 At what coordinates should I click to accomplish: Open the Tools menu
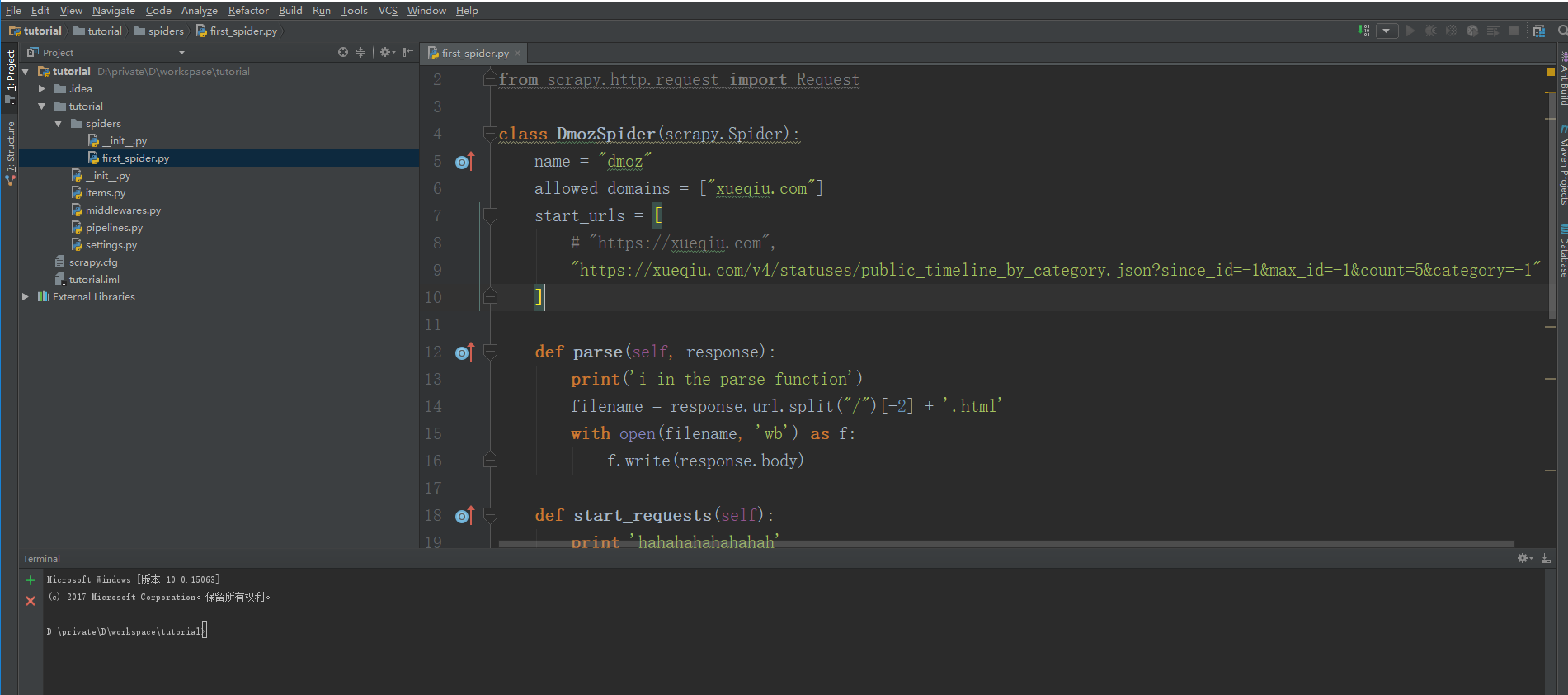[355, 10]
